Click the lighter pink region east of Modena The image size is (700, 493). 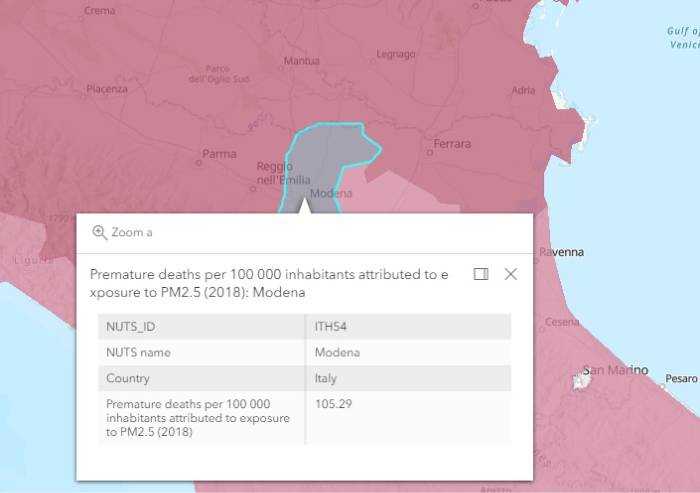click(x=420, y=190)
